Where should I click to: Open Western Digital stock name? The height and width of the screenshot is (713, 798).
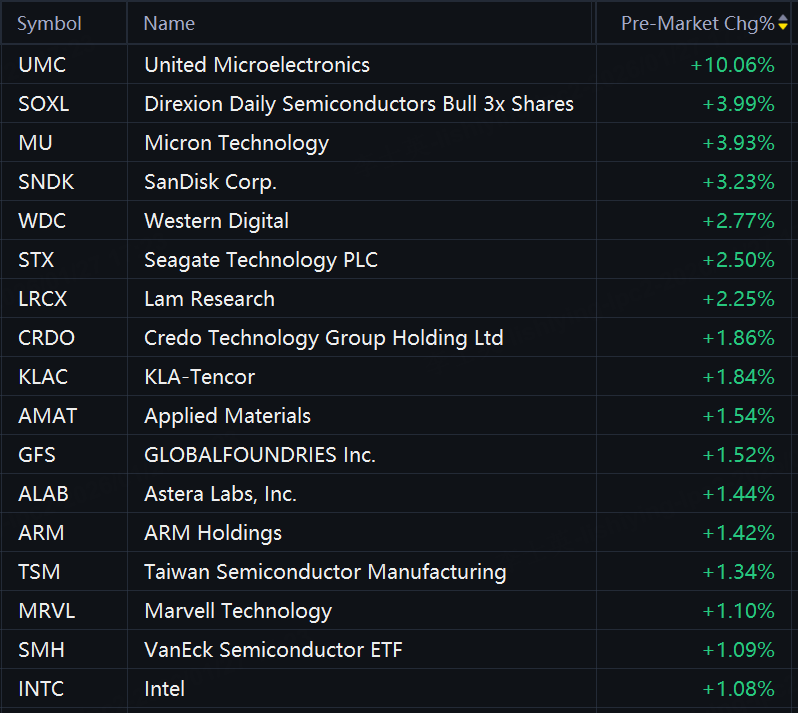point(216,221)
